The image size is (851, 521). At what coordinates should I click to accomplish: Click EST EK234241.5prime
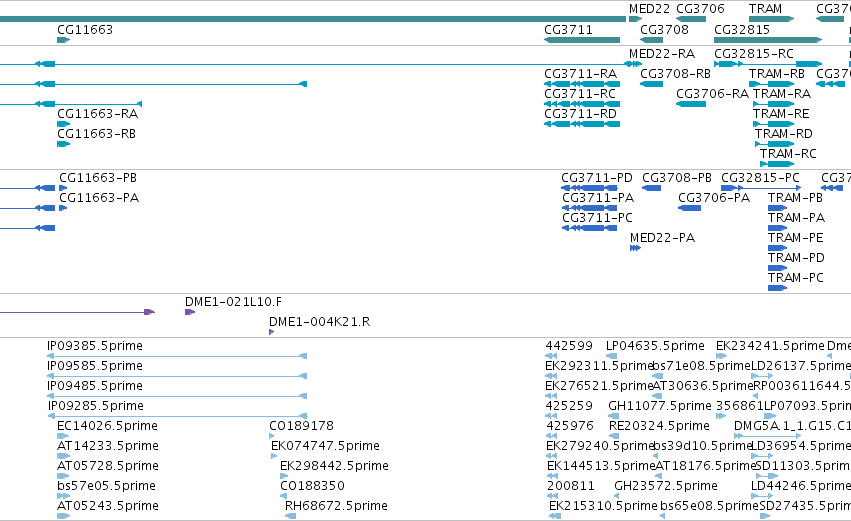coord(770,346)
